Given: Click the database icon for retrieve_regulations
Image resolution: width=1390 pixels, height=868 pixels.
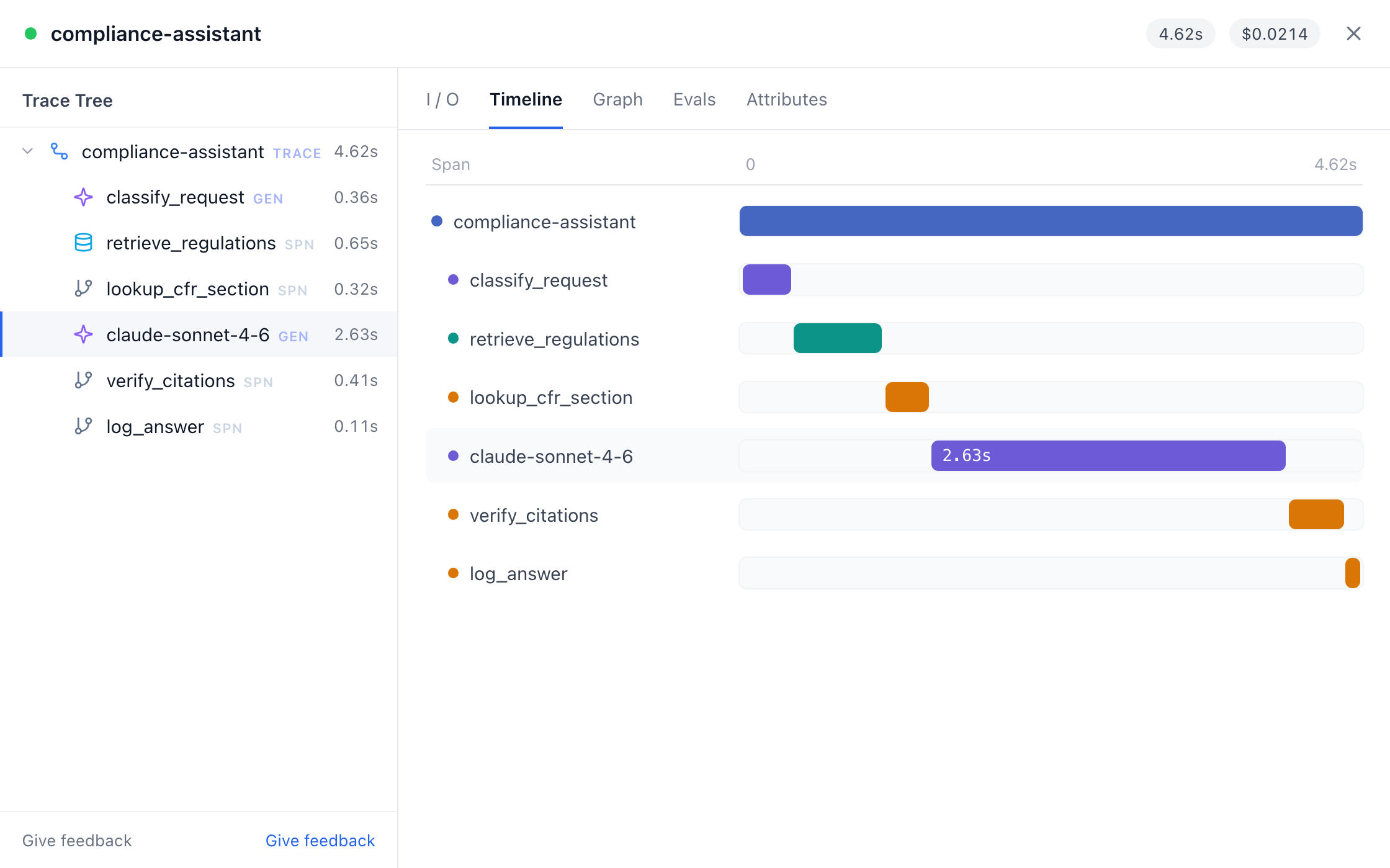Looking at the screenshot, I should 83,243.
